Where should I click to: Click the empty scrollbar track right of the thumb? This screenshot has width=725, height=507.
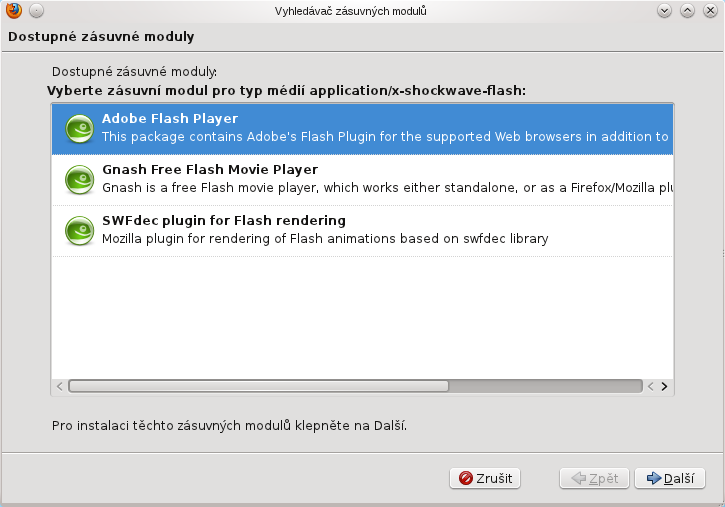click(545, 385)
